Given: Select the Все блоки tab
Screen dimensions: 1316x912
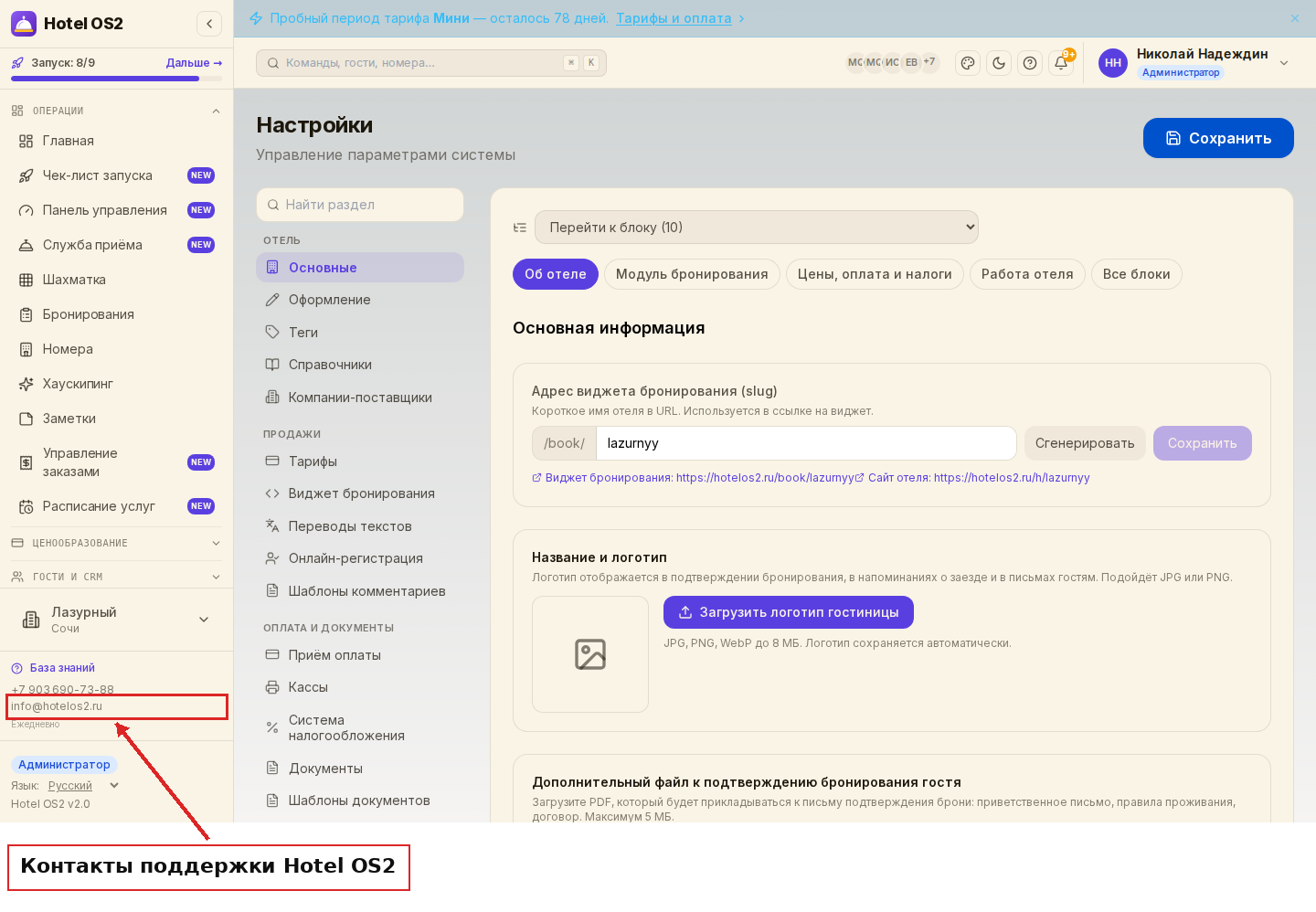Looking at the screenshot, I should click(x=1137, y=274).
